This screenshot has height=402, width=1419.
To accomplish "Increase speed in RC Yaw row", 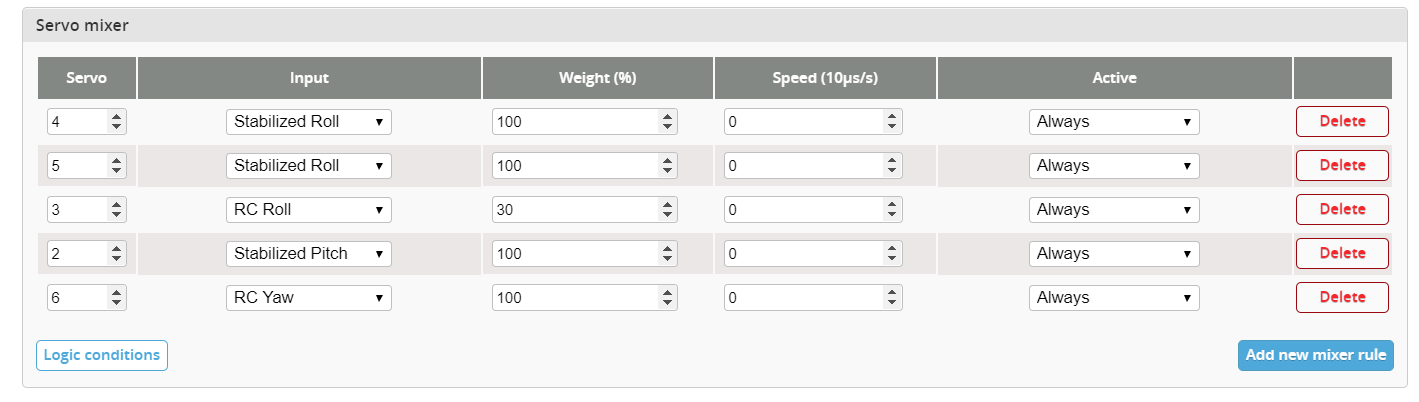I will tap(892, 293).
